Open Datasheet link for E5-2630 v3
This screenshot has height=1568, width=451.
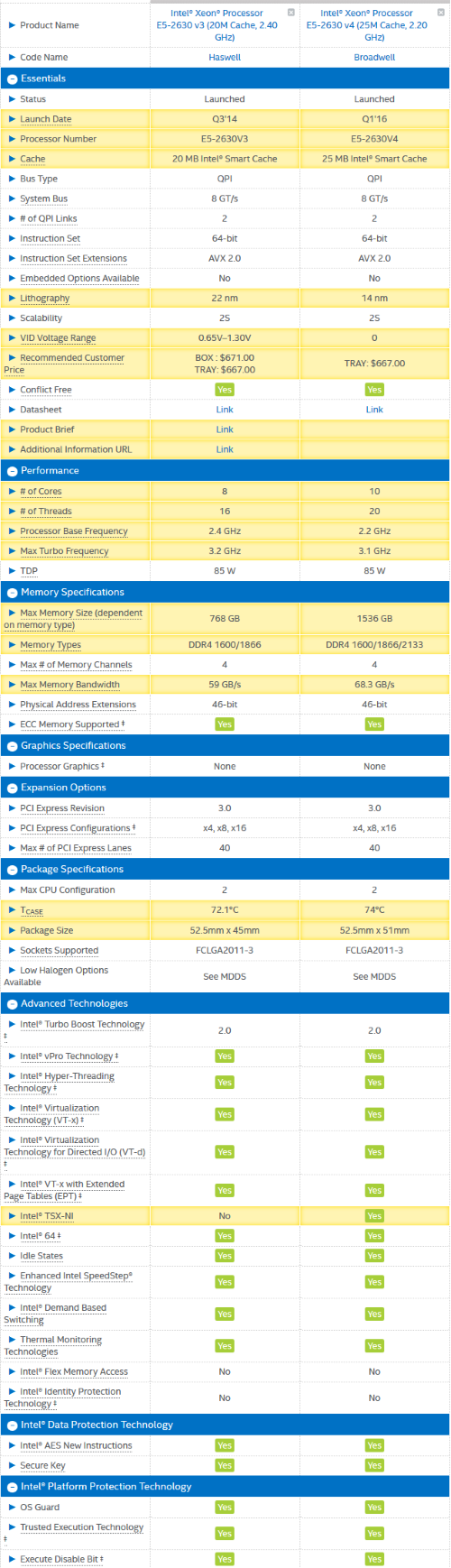225,410
